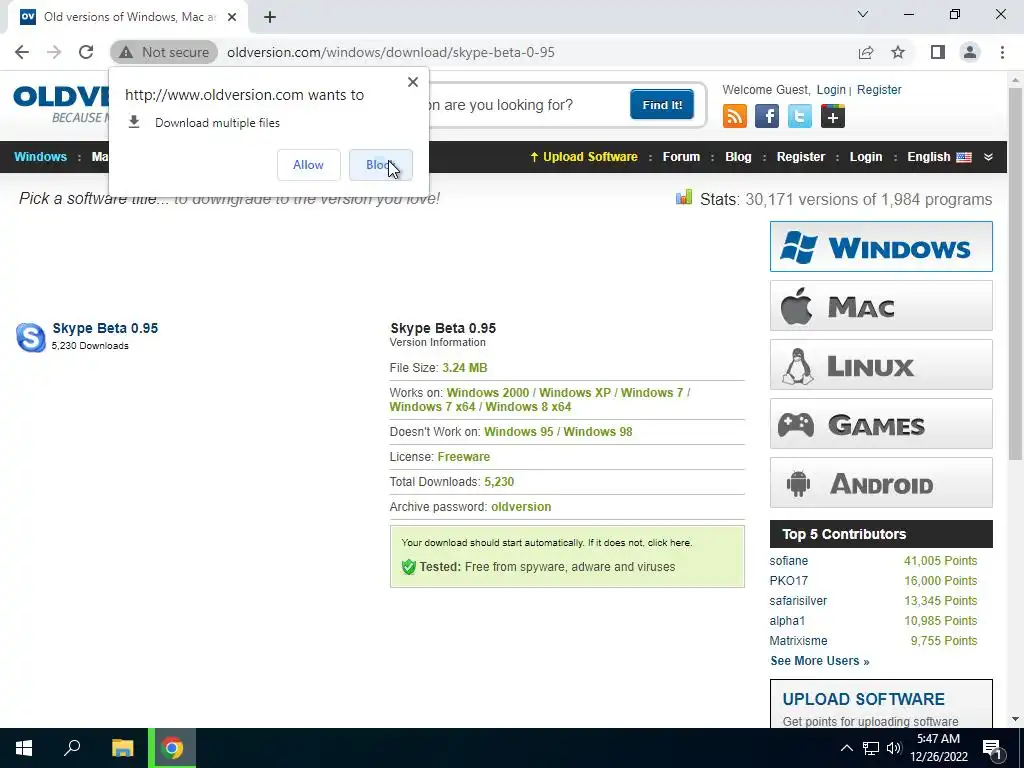
Task: Open the Twitter page icon
Action: [x=799, y=116]
